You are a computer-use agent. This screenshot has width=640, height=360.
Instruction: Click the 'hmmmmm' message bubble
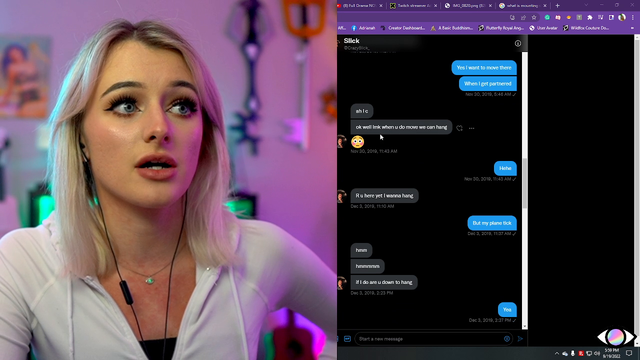[367, 266]
